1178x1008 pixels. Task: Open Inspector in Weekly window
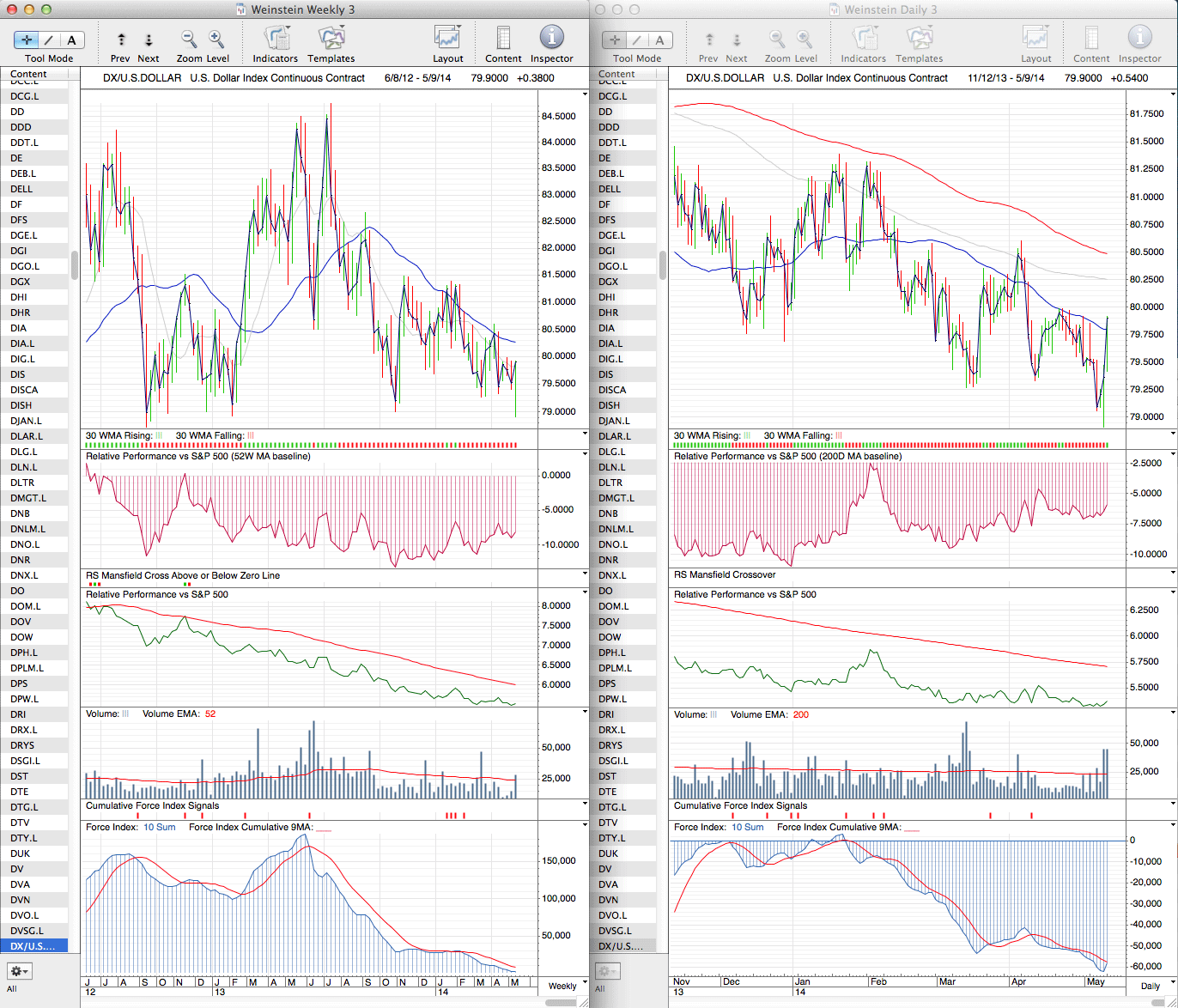click(x=551, y=39)
